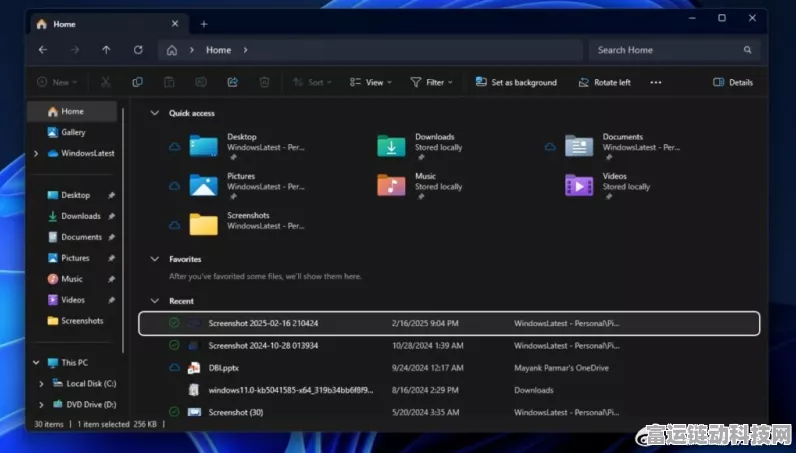Open the New dropdown menu
This screenshot has height=453, width=796.
[x=57, y=82]
